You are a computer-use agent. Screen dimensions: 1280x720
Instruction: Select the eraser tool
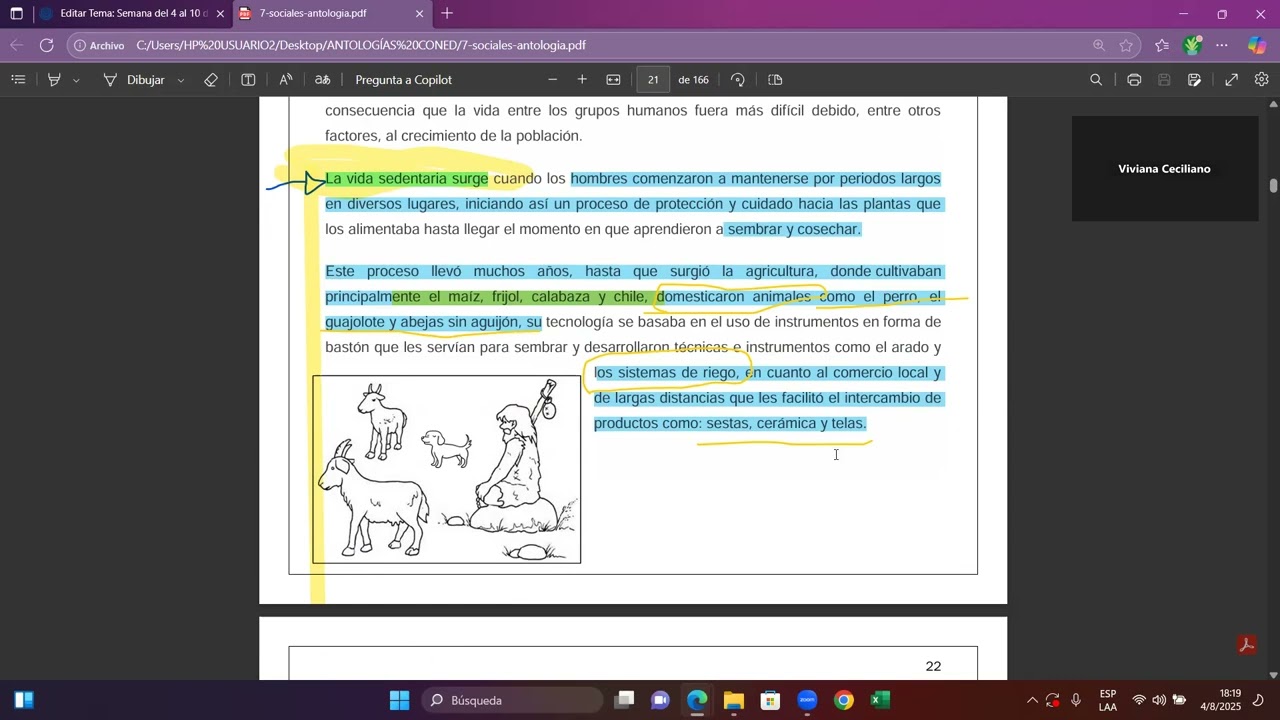click(x=211, y=80)
